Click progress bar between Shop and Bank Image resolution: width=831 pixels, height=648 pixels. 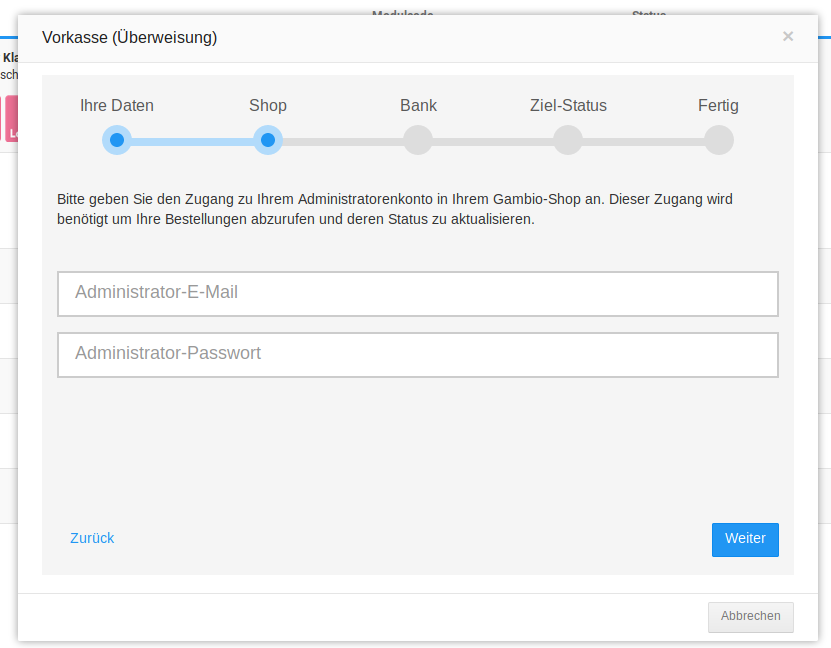point(342,141)
